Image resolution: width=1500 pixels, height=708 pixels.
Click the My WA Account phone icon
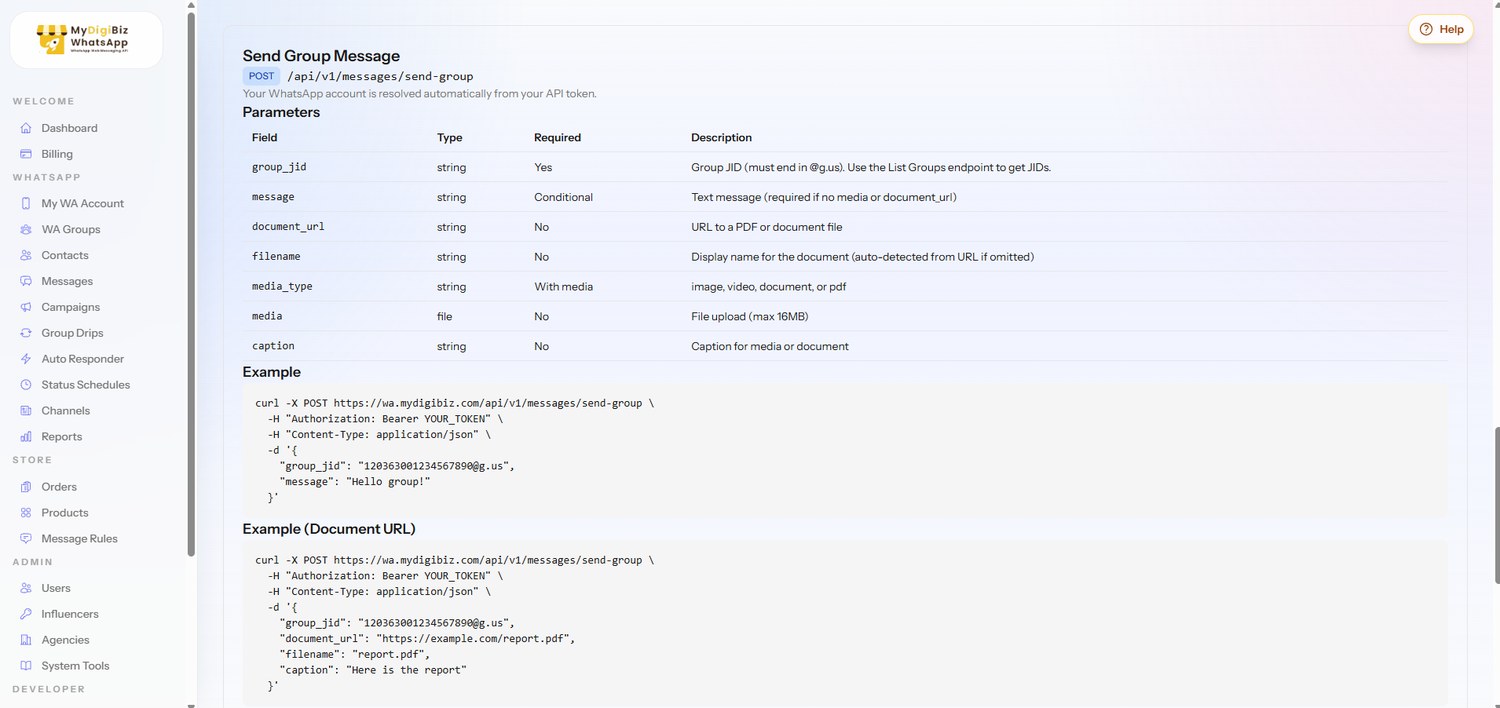pyautogui.click(x=26, y=203)
